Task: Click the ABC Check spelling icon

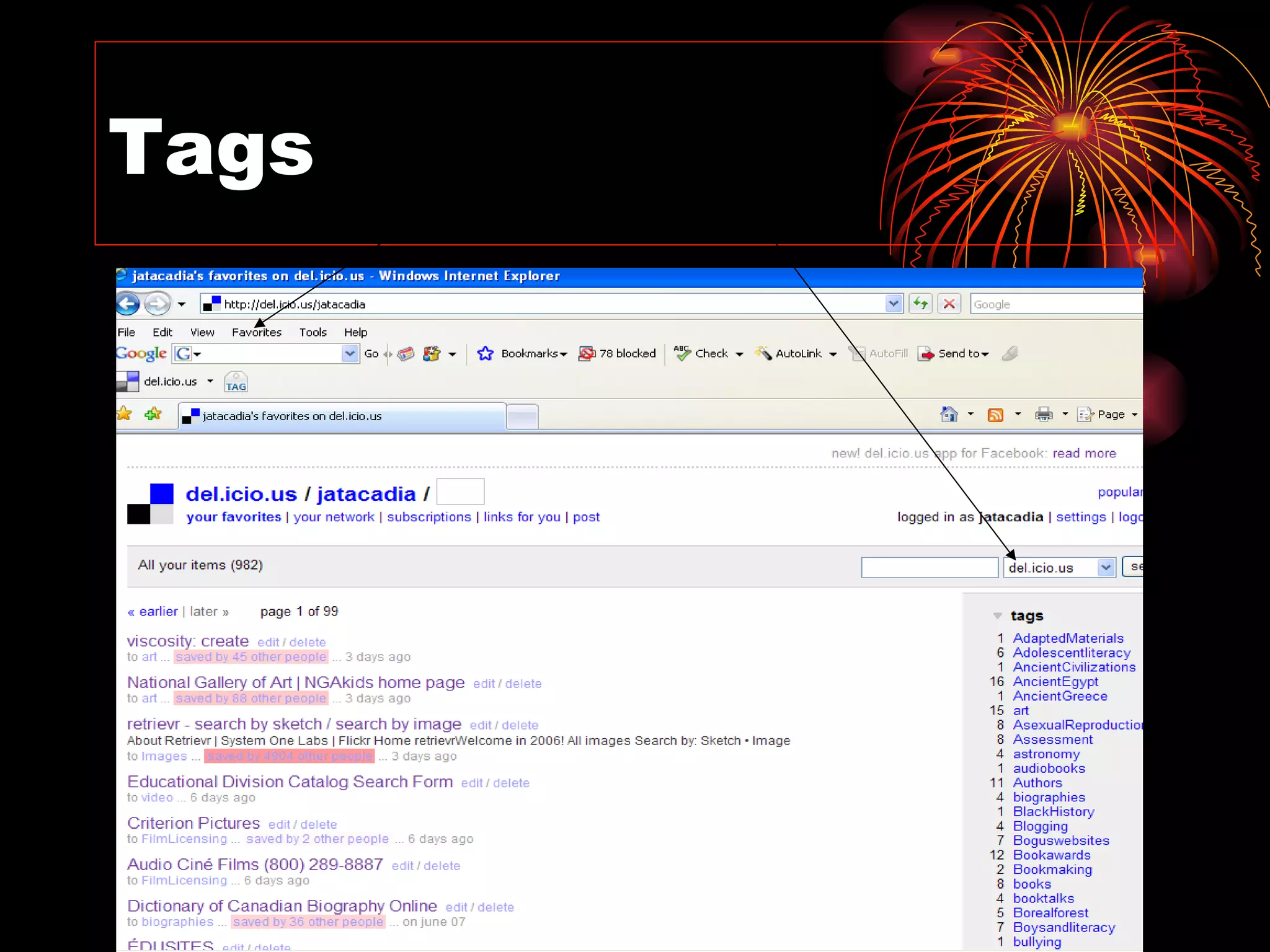Action: point(682,353)
